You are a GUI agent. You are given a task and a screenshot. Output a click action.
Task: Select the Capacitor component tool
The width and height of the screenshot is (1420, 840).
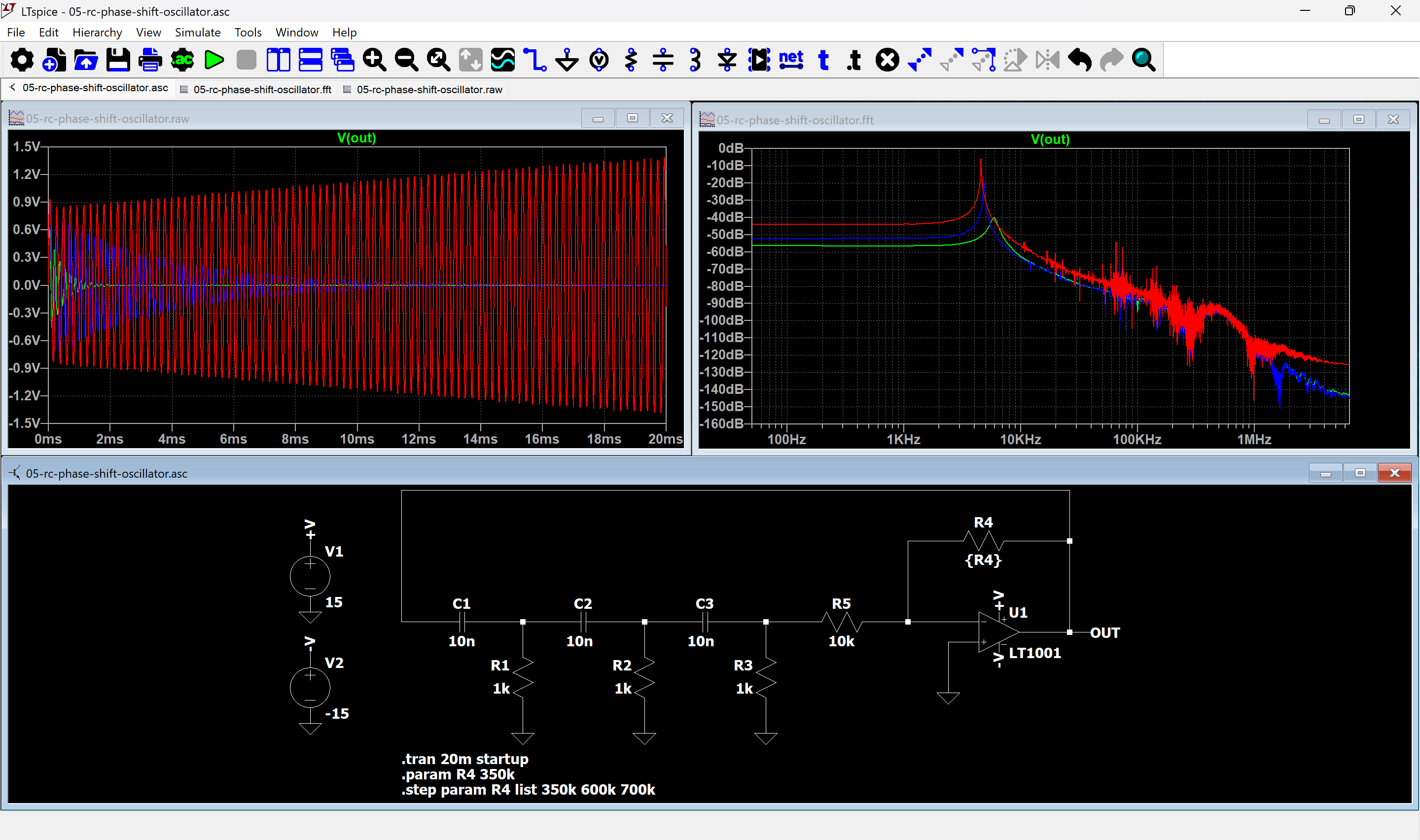point(663,60)
